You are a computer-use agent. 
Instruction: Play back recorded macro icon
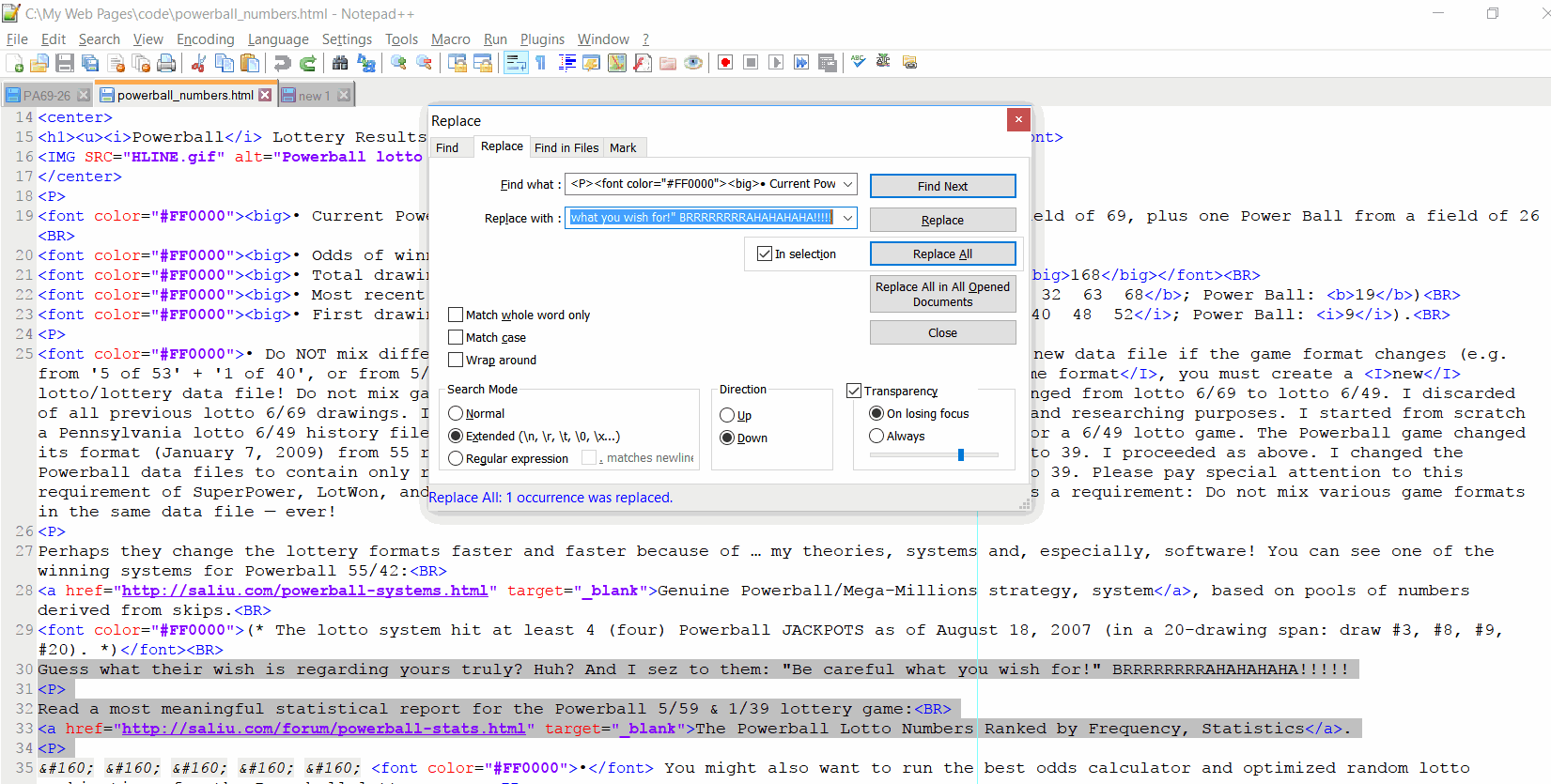pos(776,63)
